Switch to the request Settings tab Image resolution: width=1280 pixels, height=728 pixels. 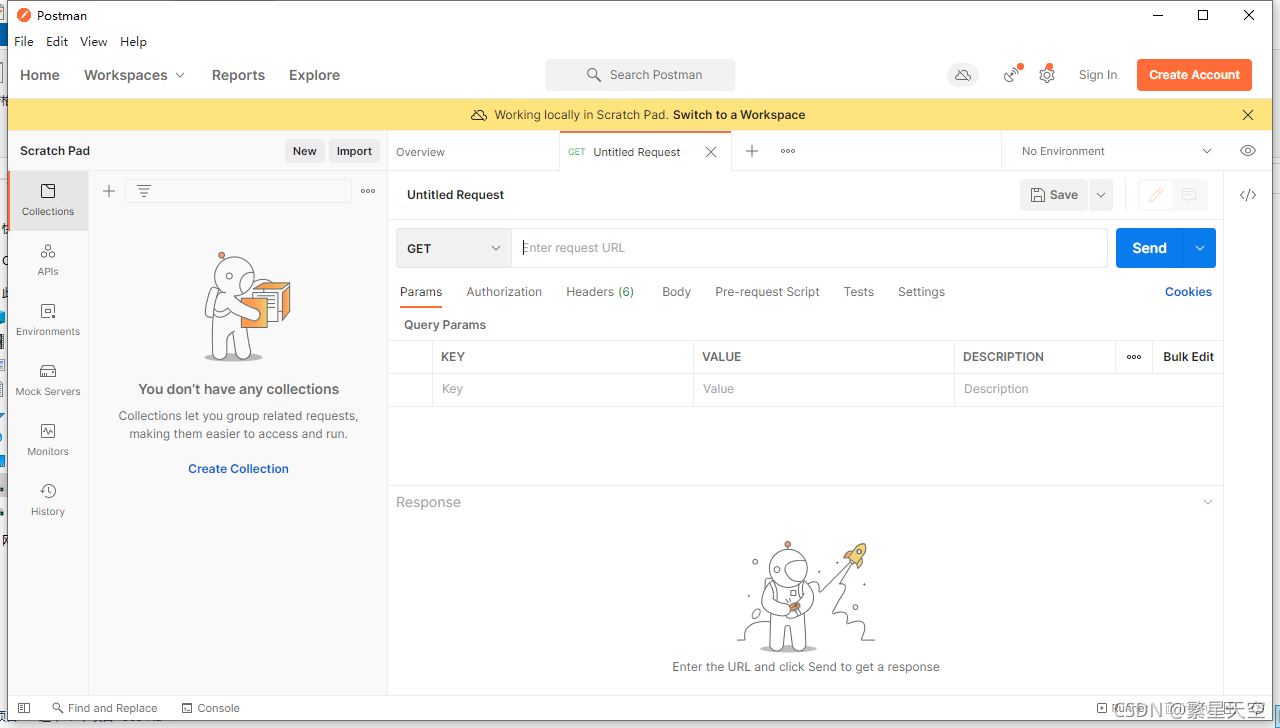coord(921,292)
